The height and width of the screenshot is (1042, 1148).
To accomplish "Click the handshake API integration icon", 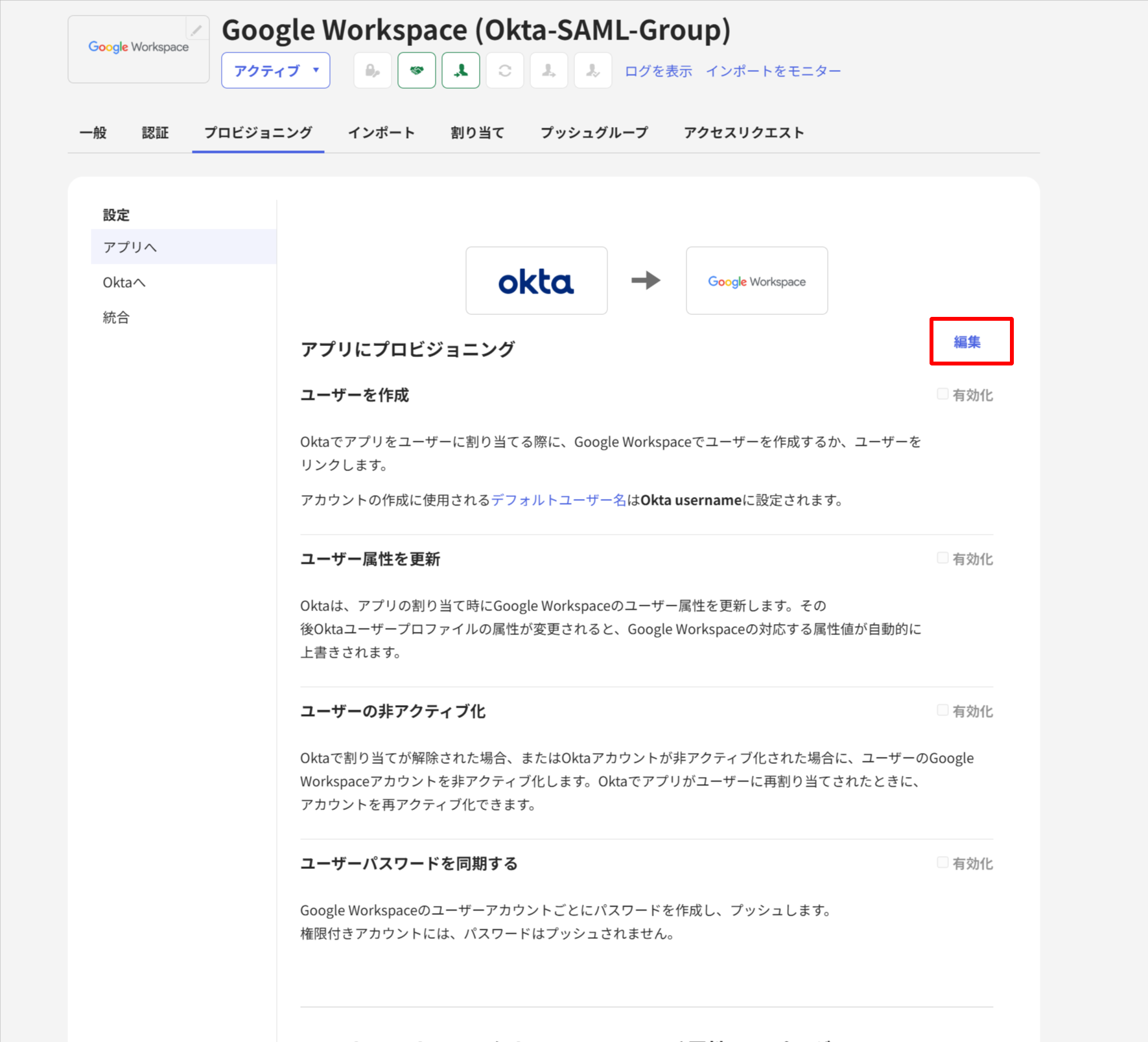I will pyautogui.click(x=416, y=70).
